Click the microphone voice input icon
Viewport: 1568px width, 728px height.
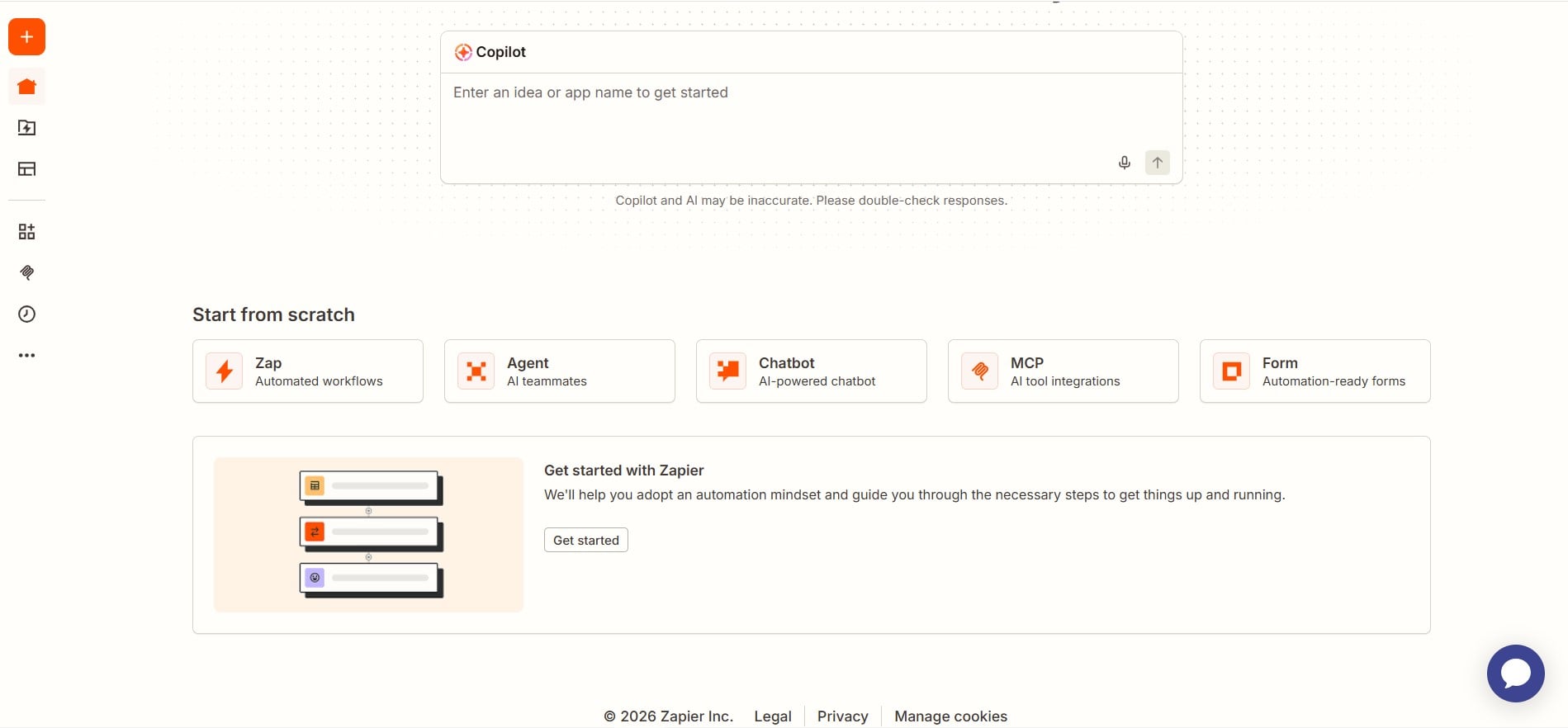point(1125,163)
